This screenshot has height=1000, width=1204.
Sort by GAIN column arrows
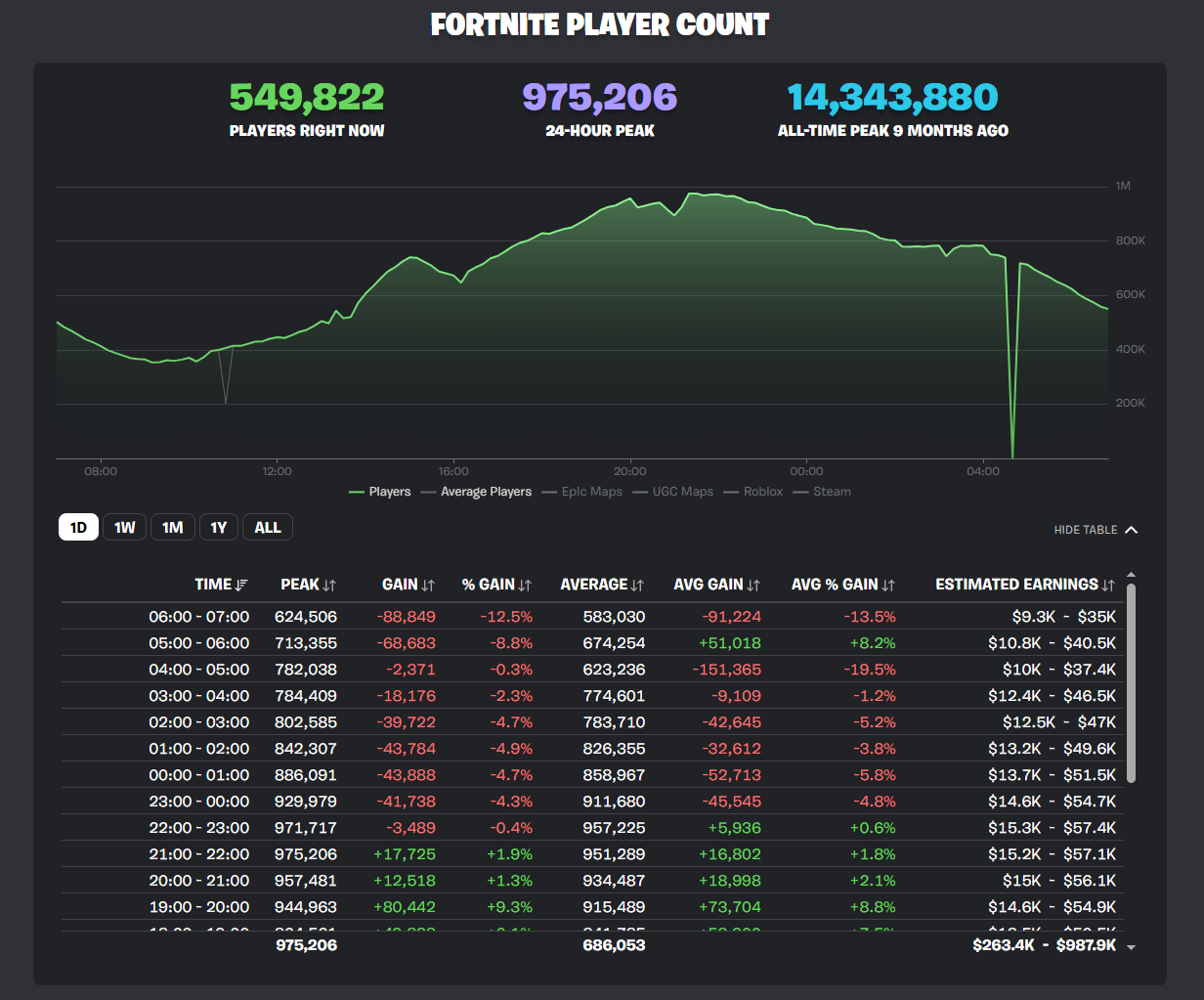[x=428, y=585]
